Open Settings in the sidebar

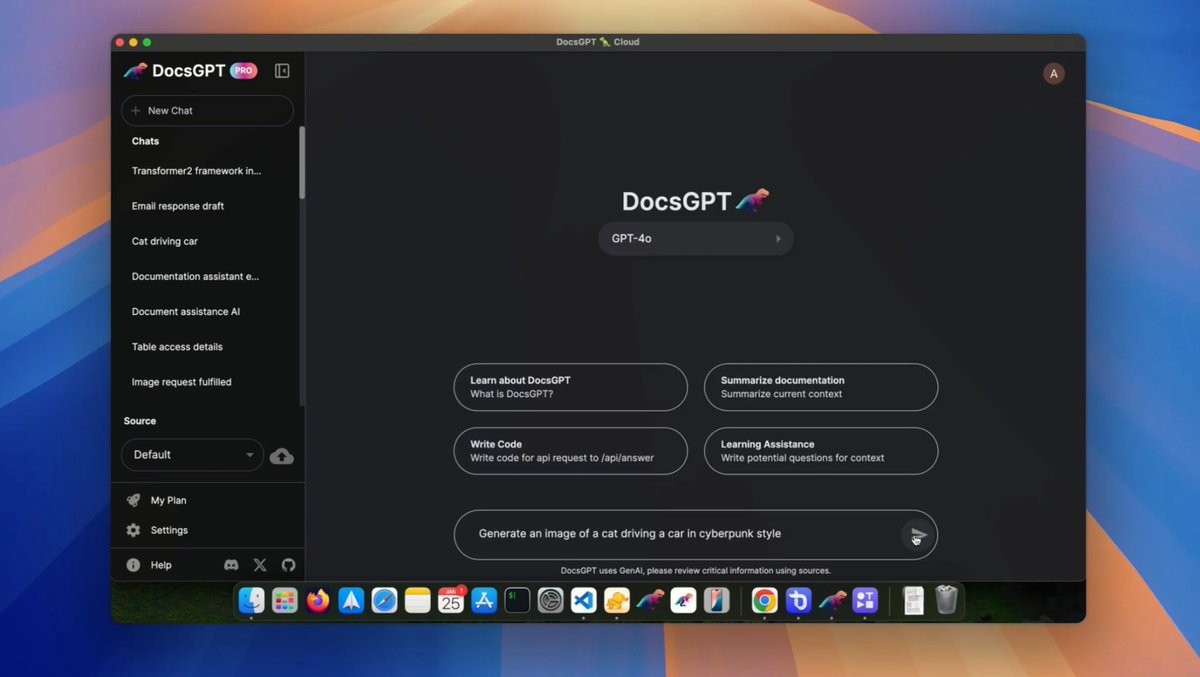point(169,530)
